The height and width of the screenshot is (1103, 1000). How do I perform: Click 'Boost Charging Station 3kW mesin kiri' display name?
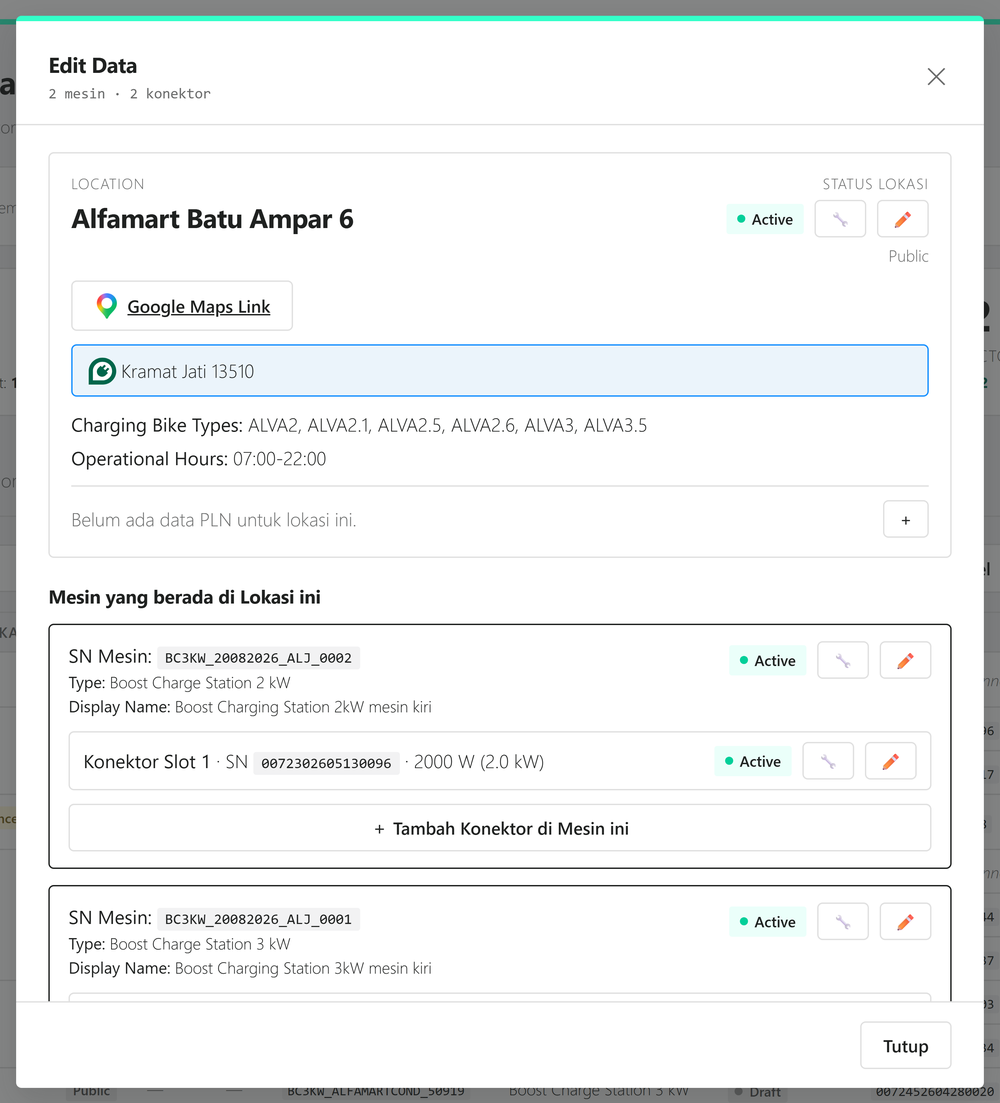(x=303, y=968)
